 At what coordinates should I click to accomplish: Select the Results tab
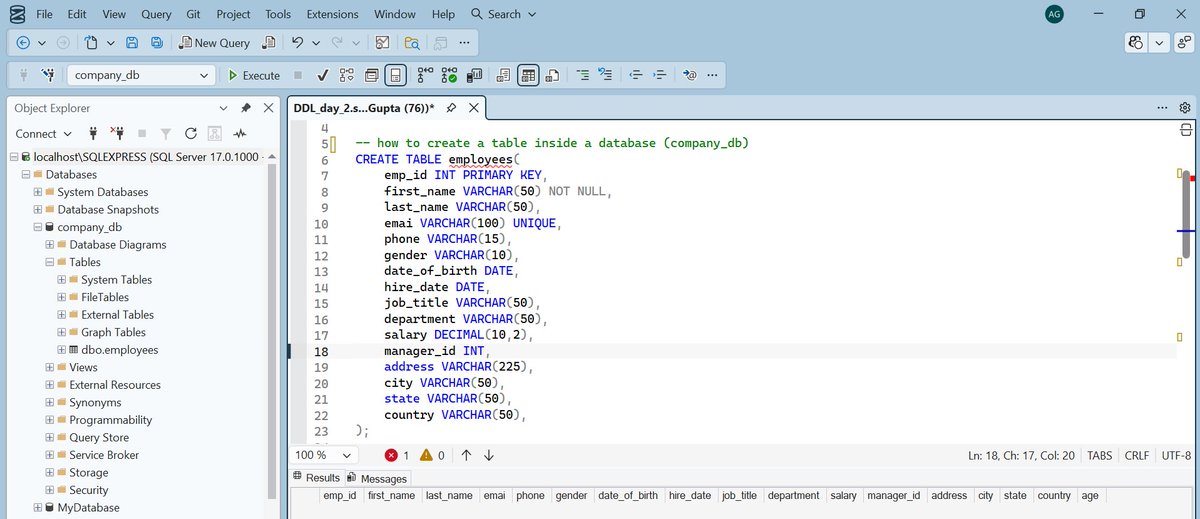coord(317,478)
